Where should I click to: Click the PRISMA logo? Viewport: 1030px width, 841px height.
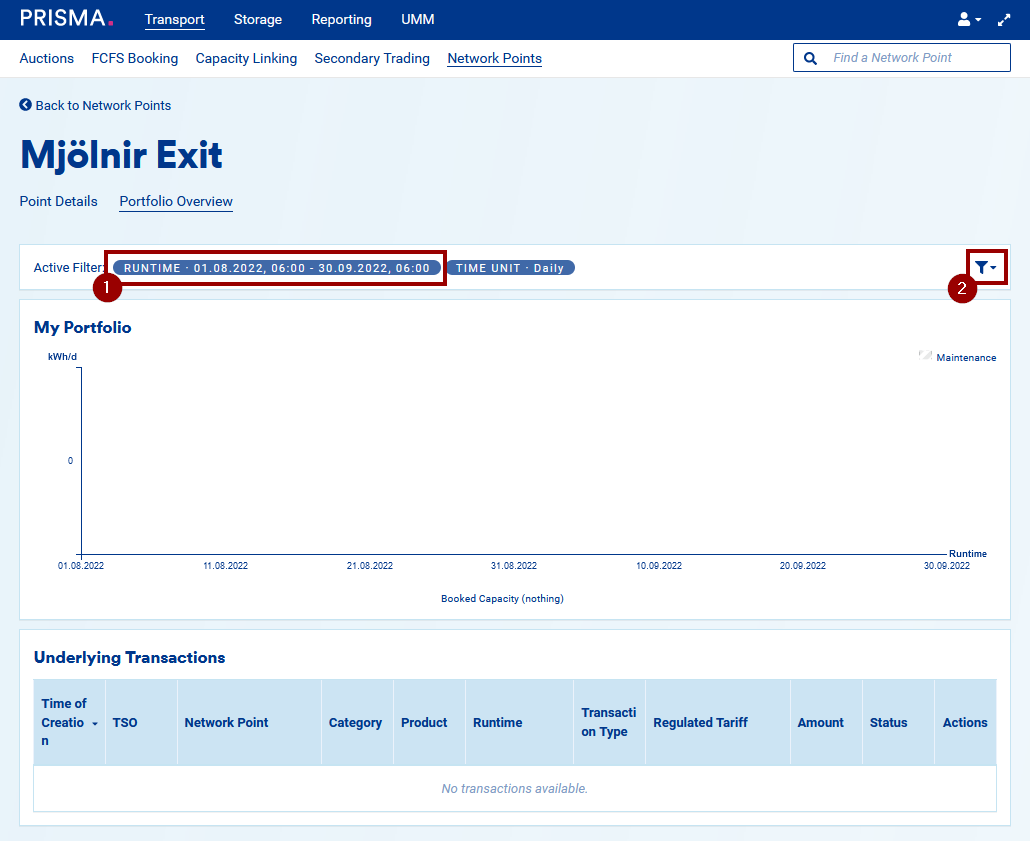point(66,19)
